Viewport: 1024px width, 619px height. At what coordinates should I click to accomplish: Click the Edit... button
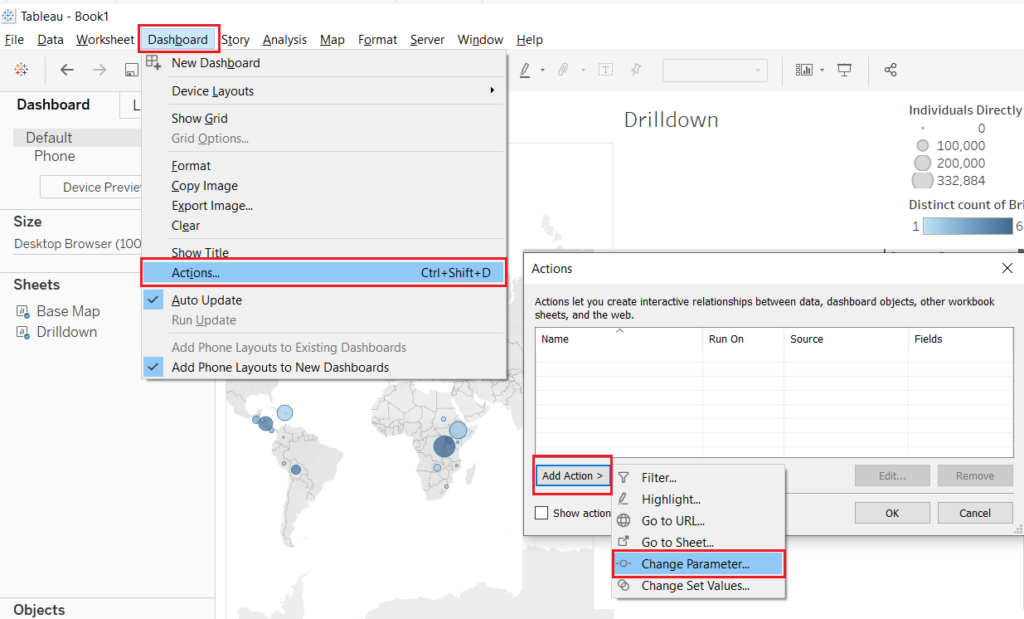[x=892, y=476]
